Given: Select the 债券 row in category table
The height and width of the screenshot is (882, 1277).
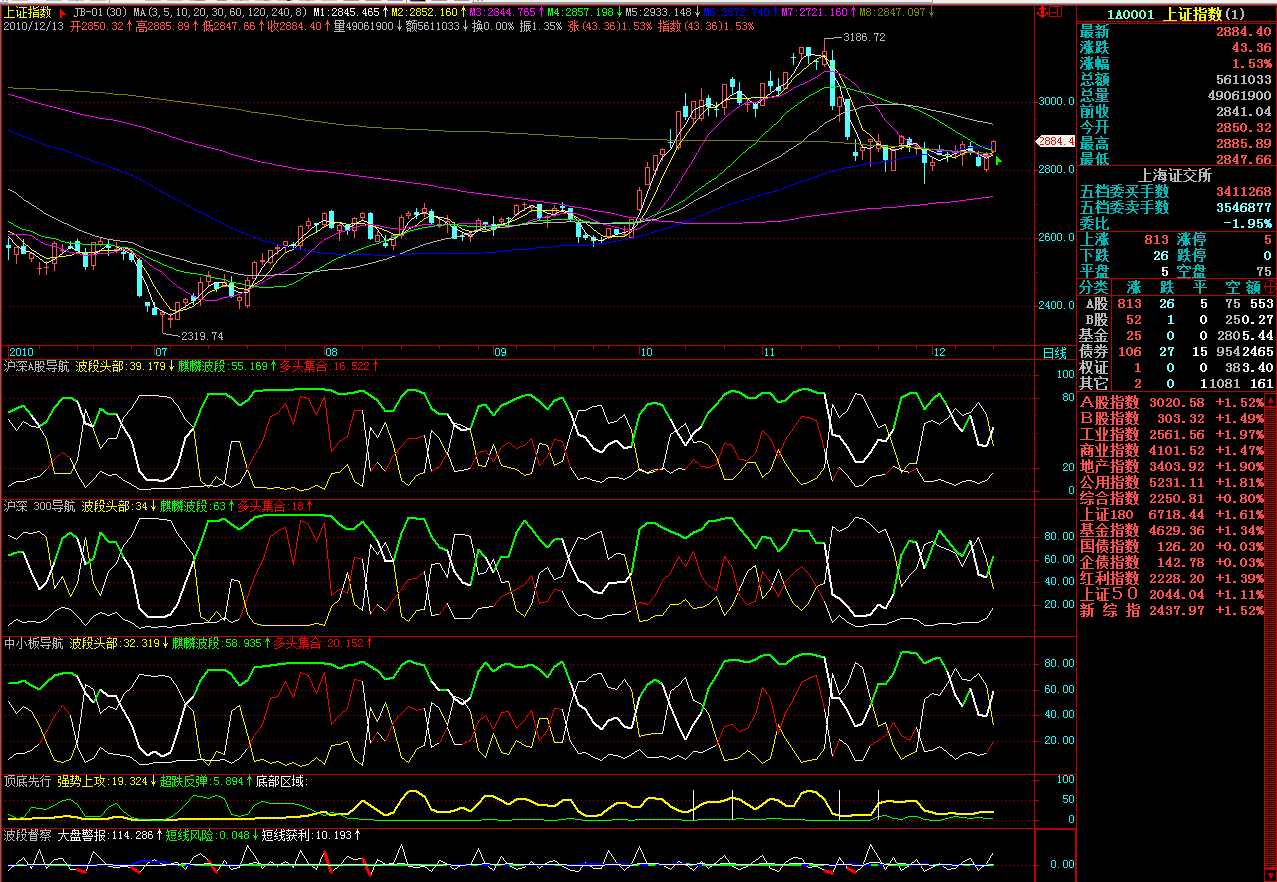Looking at the screenshot, I should pos(1177,351).
